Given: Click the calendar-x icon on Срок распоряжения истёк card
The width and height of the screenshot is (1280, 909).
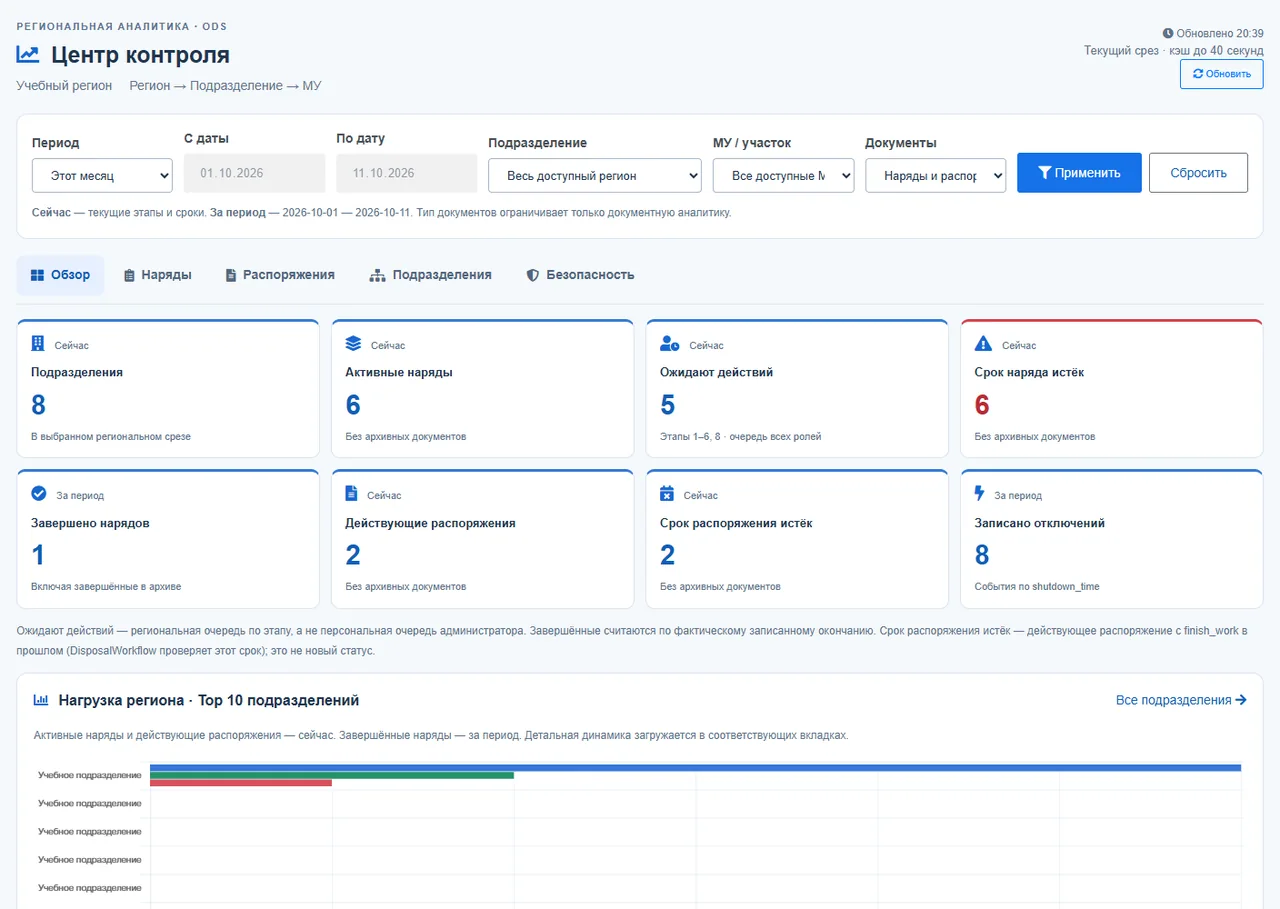Looking at the screenshot, I should 667,493.
